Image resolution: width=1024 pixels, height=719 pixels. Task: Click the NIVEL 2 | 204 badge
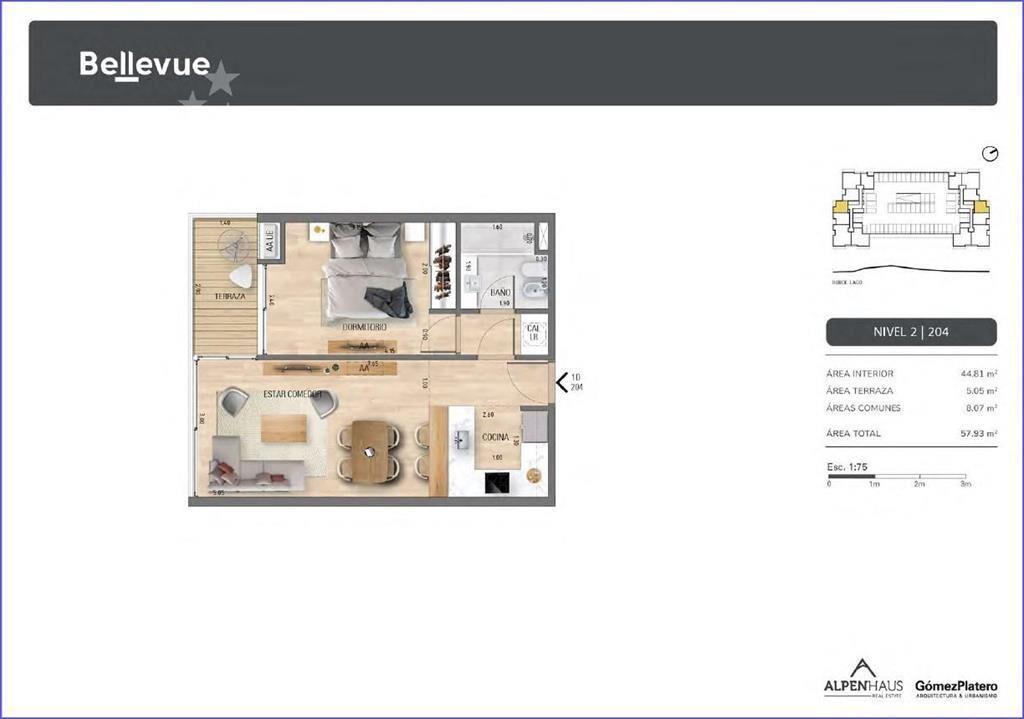911,332
